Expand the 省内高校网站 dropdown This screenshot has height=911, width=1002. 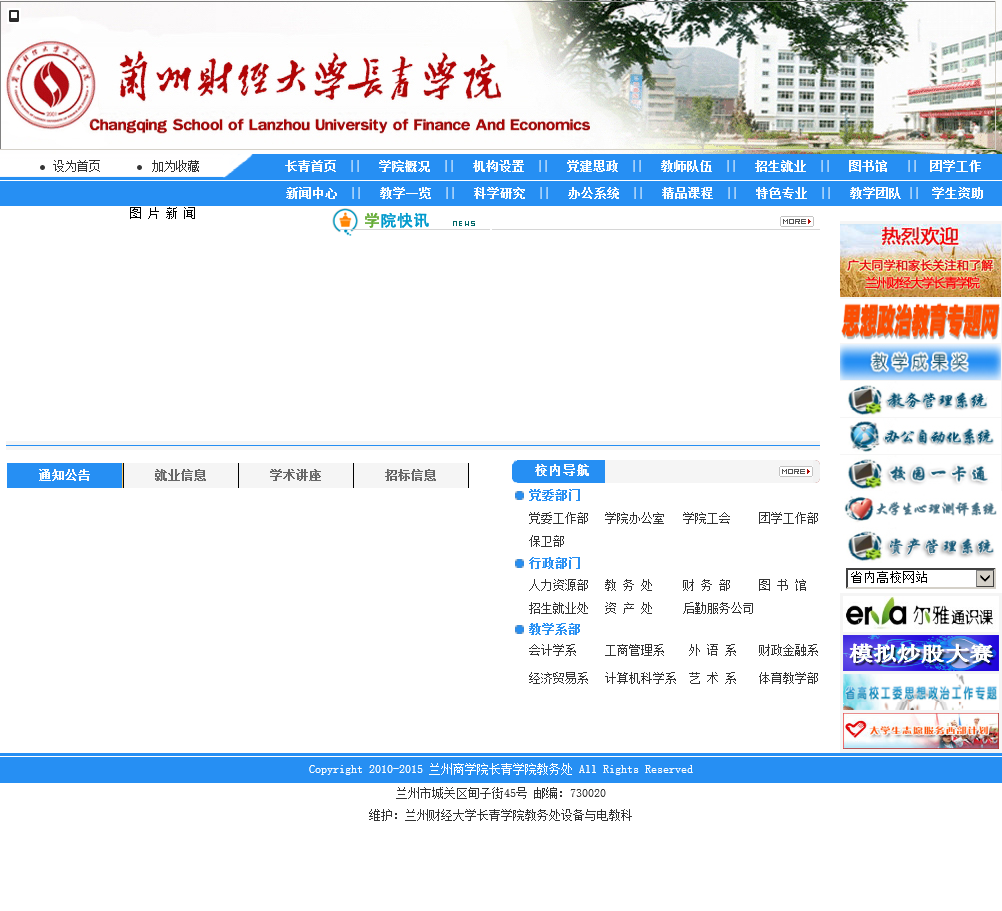pyautogui.click(x=985, y=578)
